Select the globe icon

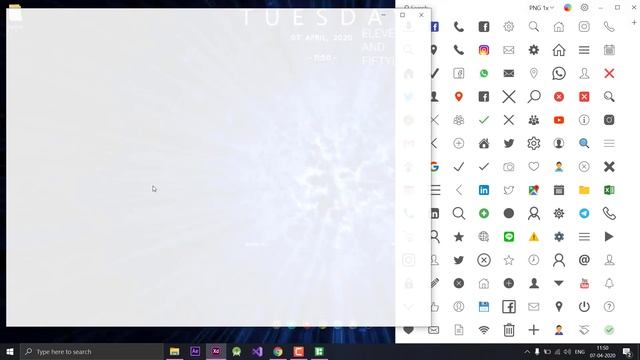coord(484,237)
